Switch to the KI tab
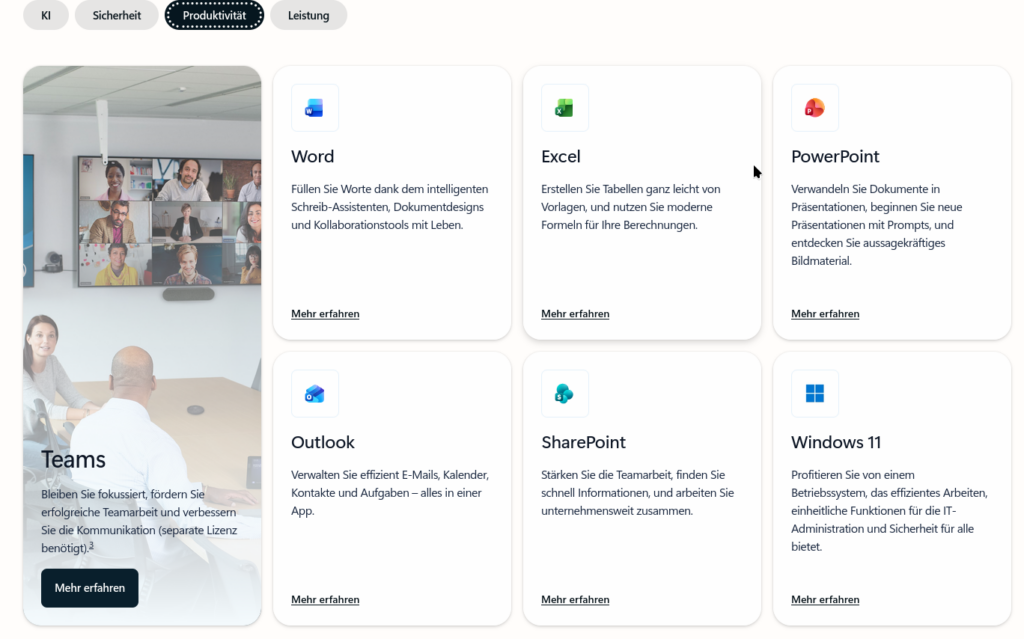The height and width of the screenshot is (639, 1024). (x=46, y=15)
